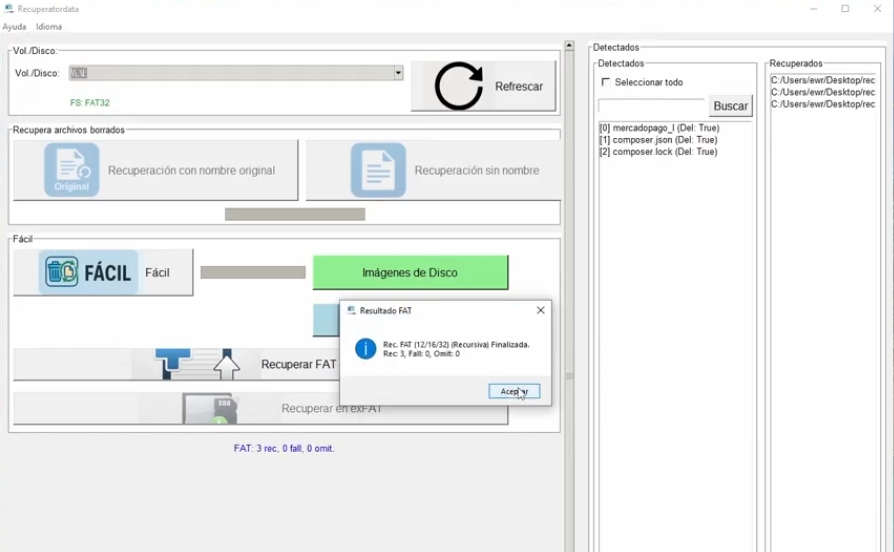The width and height of the screenshot is (894, 552).
Task: Click the blue info icon in dialog
Action: [x=365, y=349]
